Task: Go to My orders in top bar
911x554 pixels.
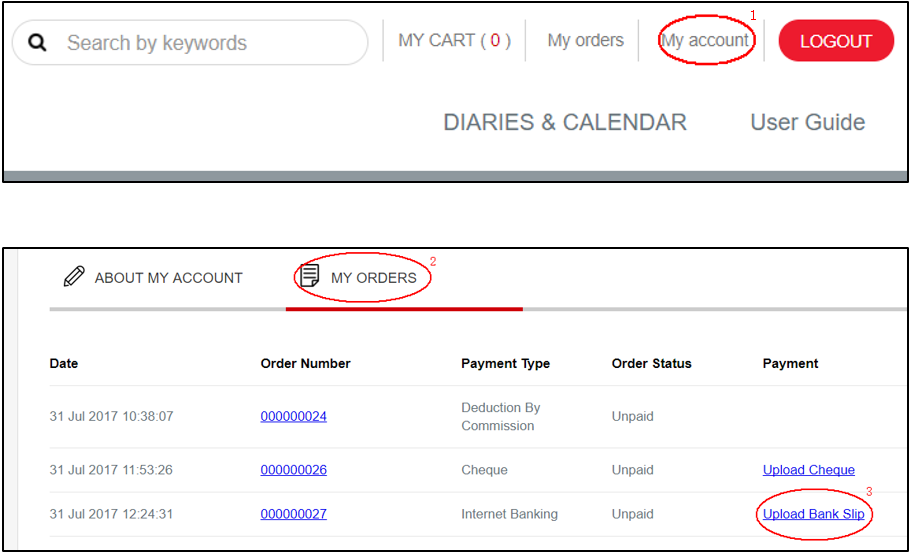Action: [585, 41]
